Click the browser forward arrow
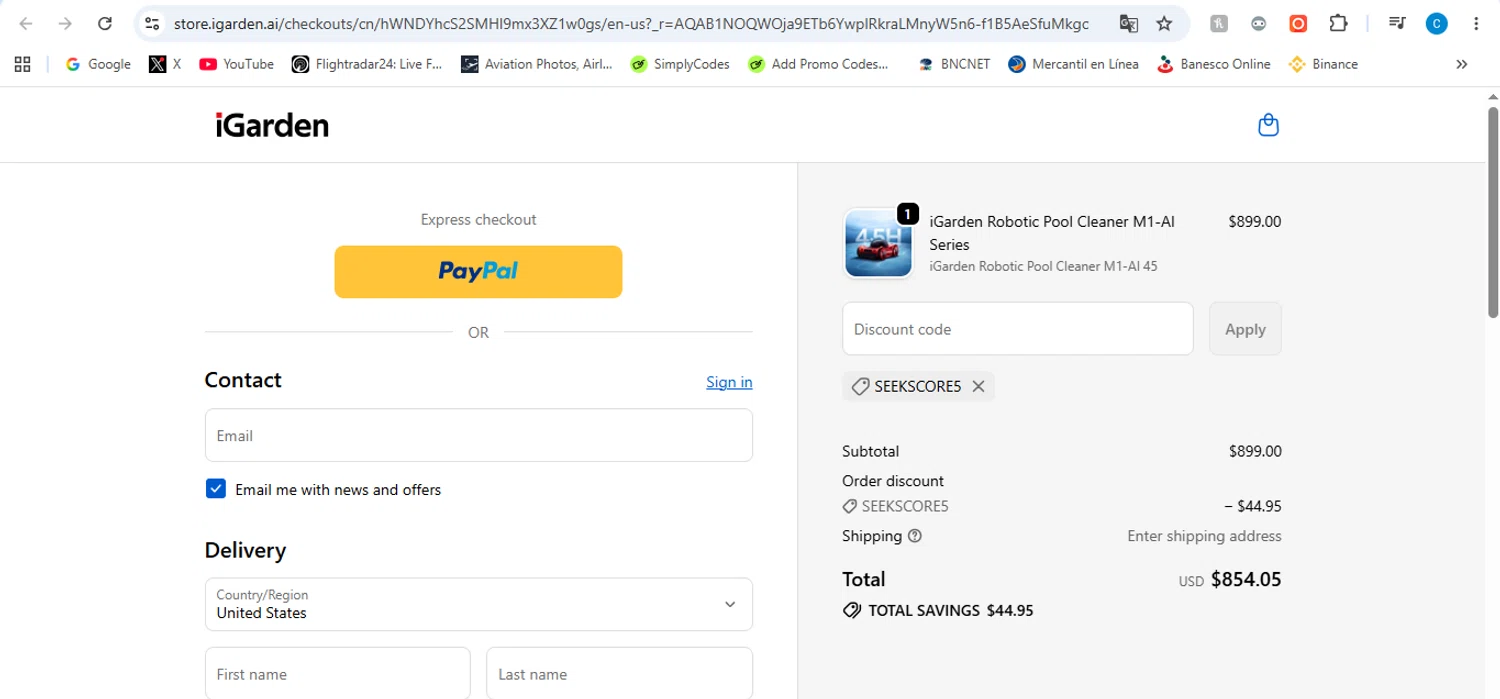 (x=65, y=23)
